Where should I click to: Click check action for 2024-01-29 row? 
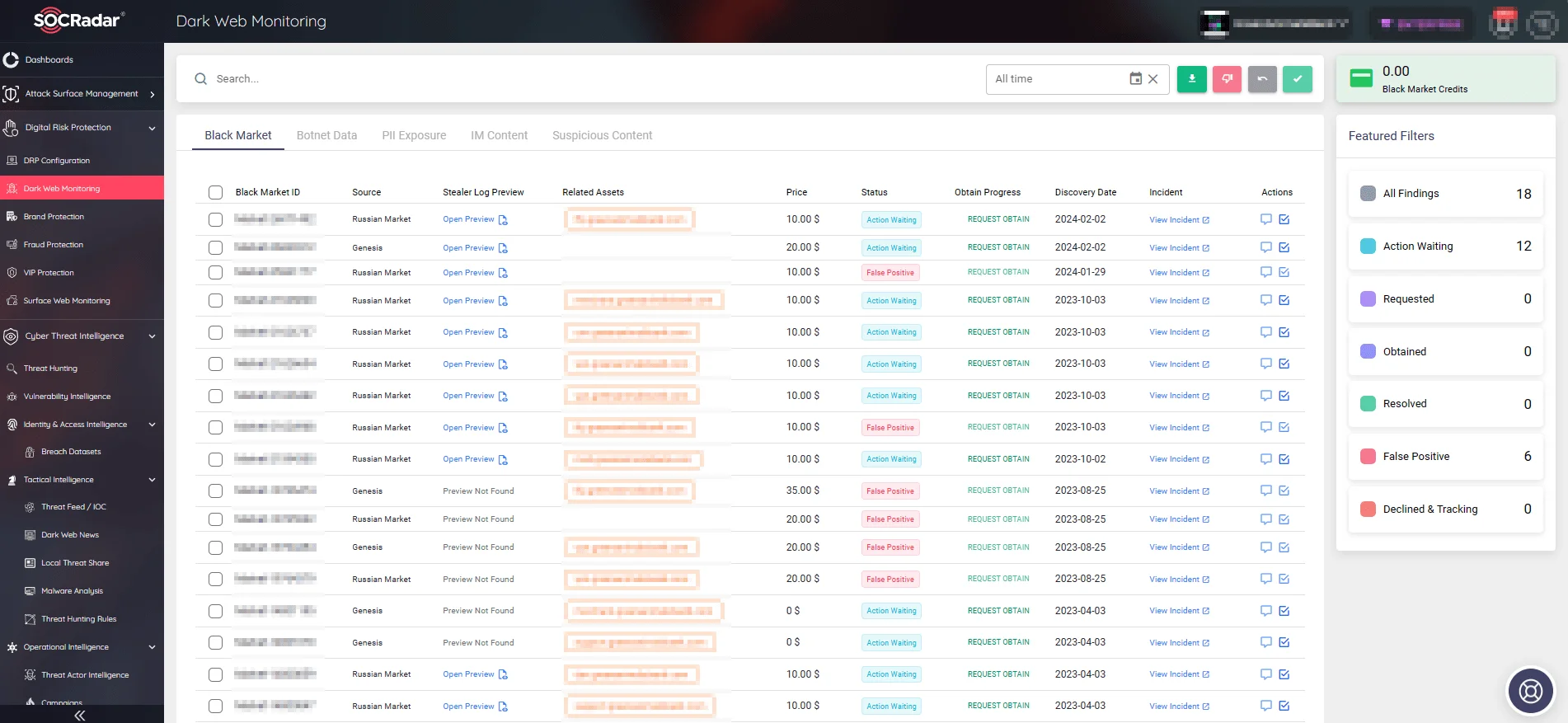click(x=1284, y=272)
